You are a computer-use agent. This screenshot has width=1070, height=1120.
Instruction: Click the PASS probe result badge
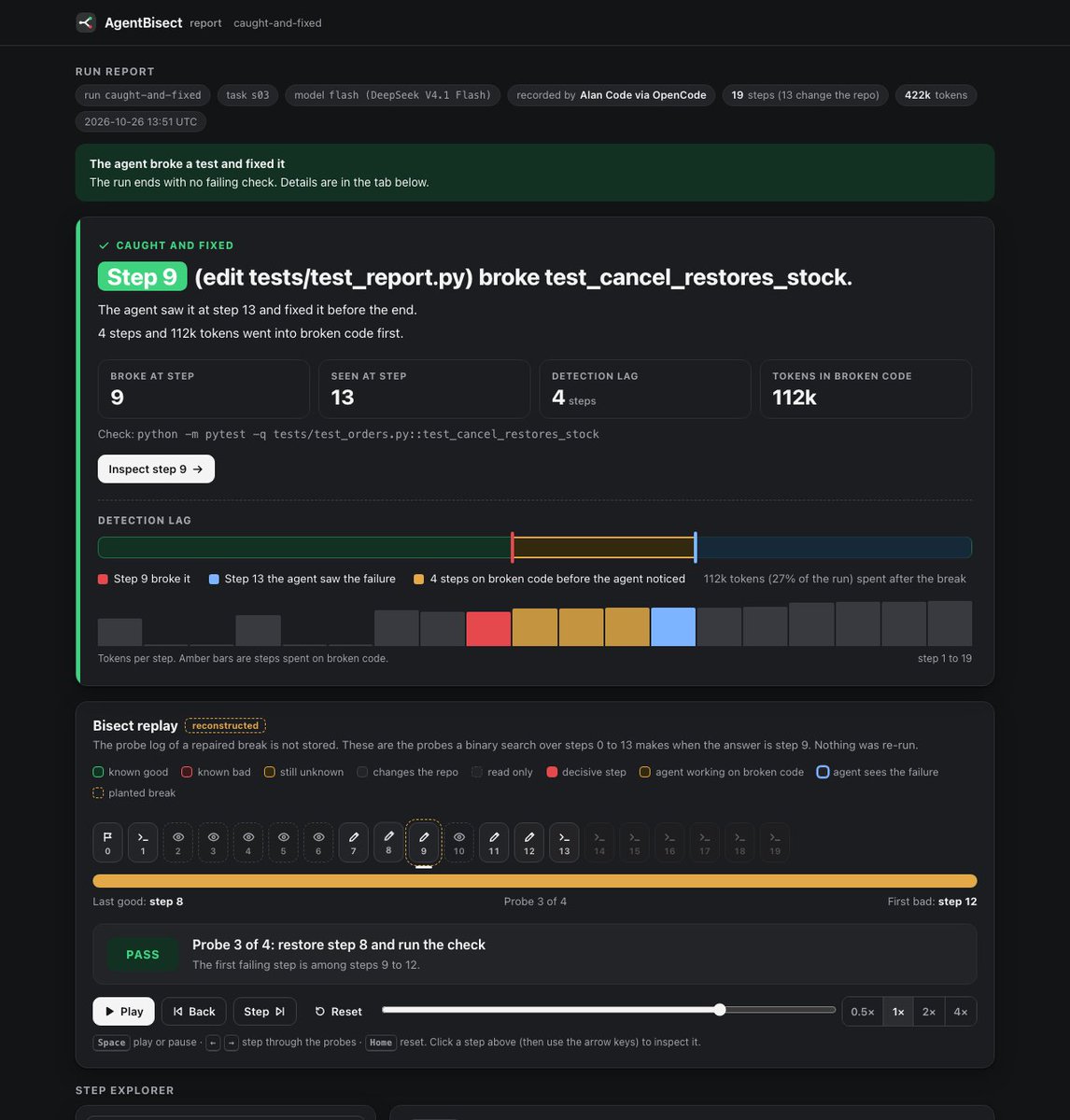tap(143, 955)
